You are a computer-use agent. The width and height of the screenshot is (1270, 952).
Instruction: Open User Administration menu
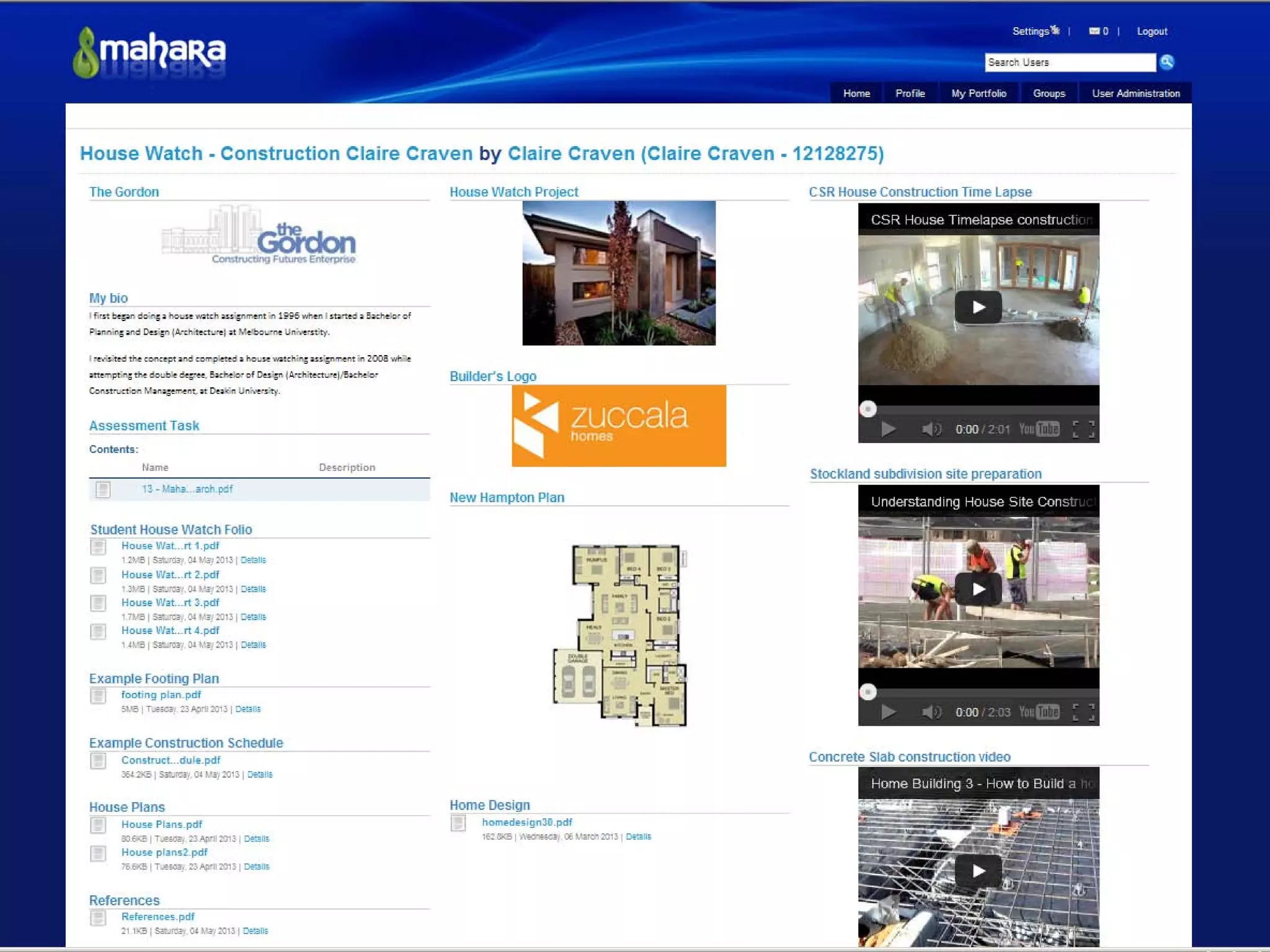pos(1135,94)
